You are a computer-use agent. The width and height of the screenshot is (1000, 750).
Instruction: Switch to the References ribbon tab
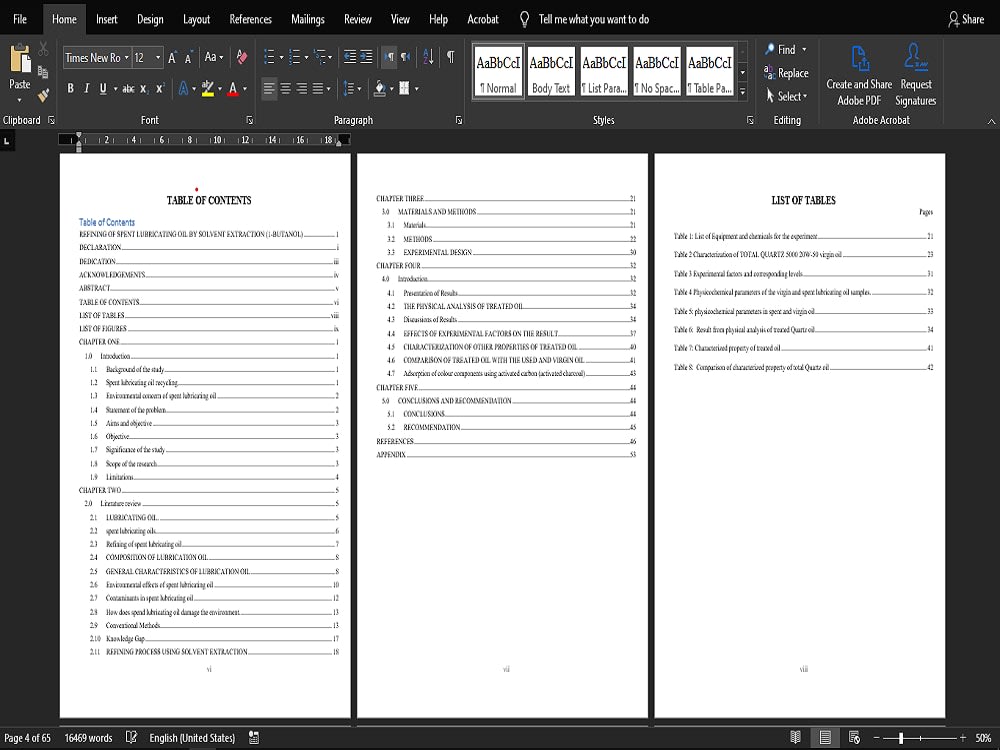pyautogui.click(x=250, y=18)
